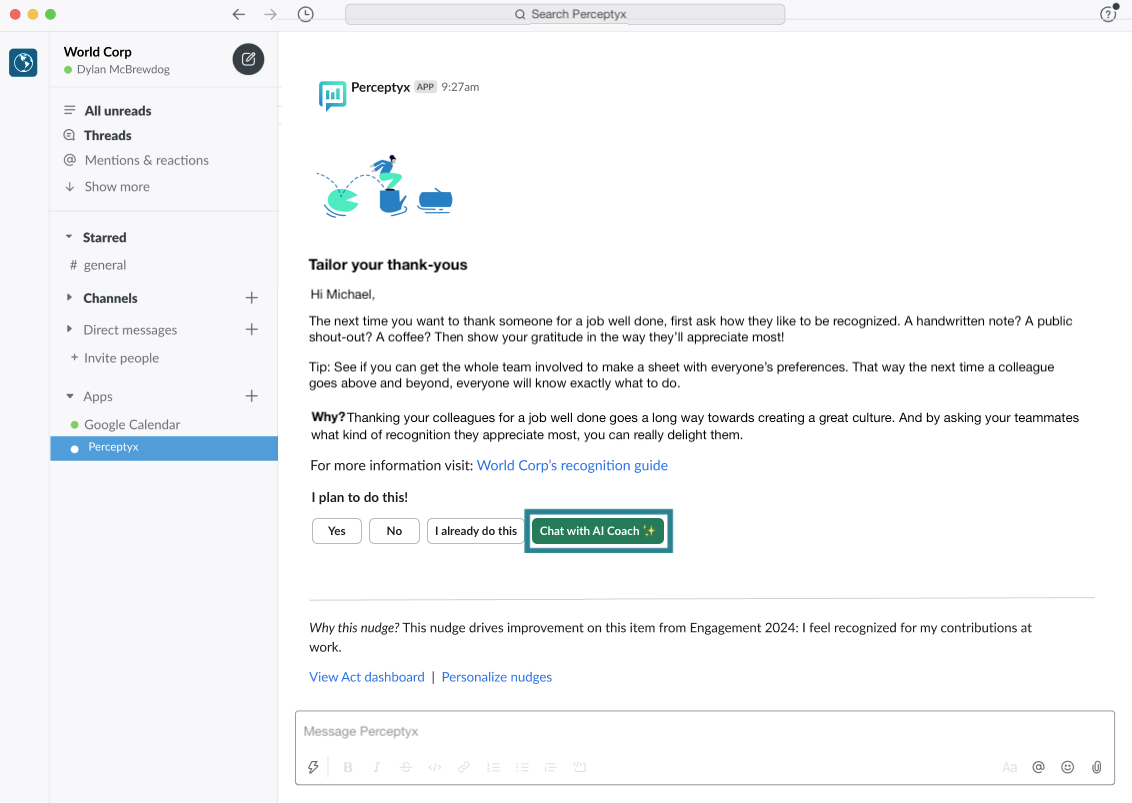
Task: Toggle the Aa formatting visibility
Action: click(x=1009, y=767)
